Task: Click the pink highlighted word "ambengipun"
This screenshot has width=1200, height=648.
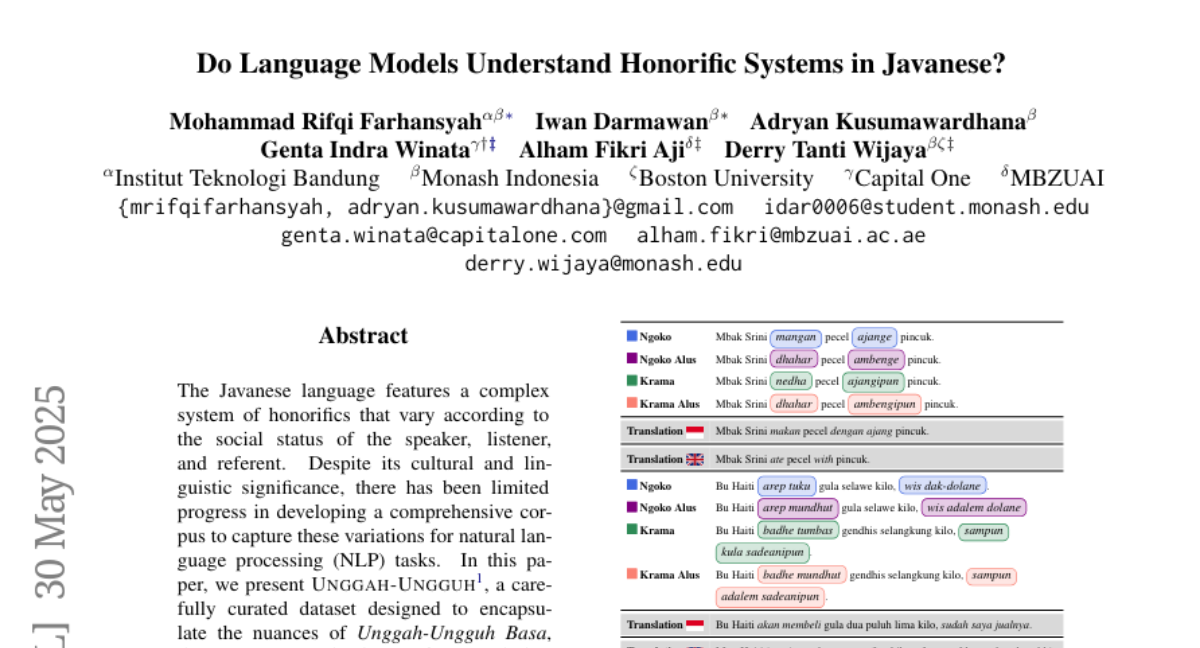Action: (x=883, y=405)
